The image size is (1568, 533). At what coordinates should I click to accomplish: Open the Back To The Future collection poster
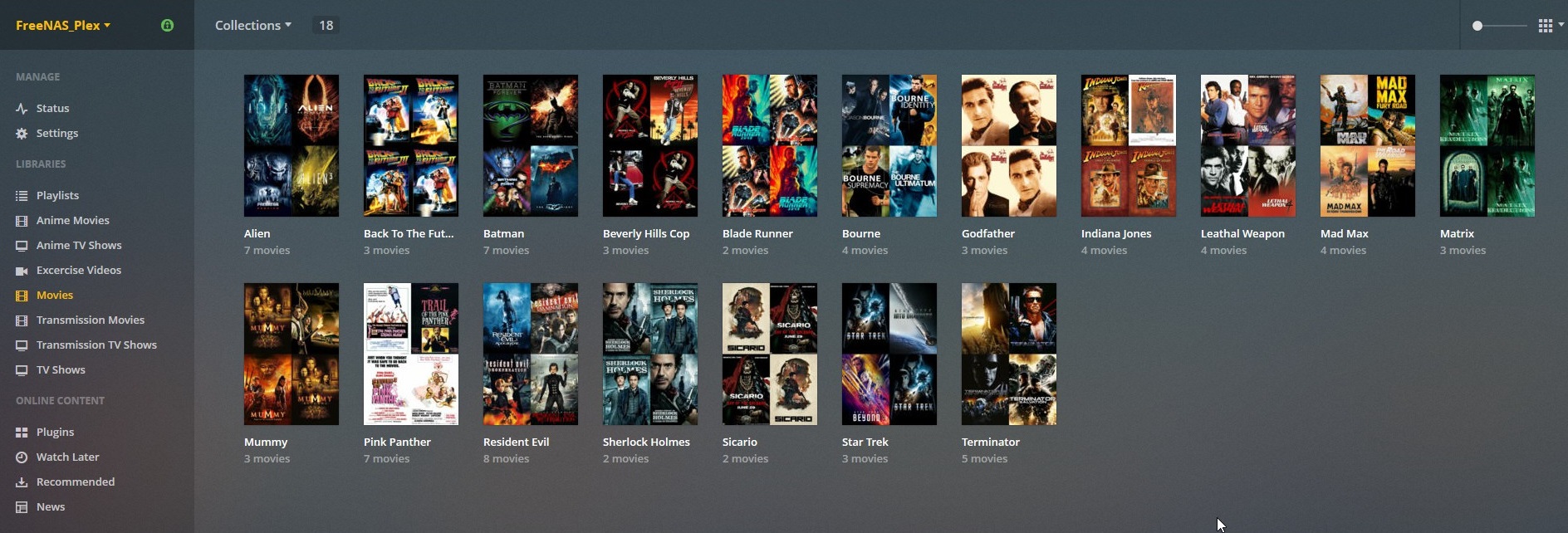pos(411,145)
